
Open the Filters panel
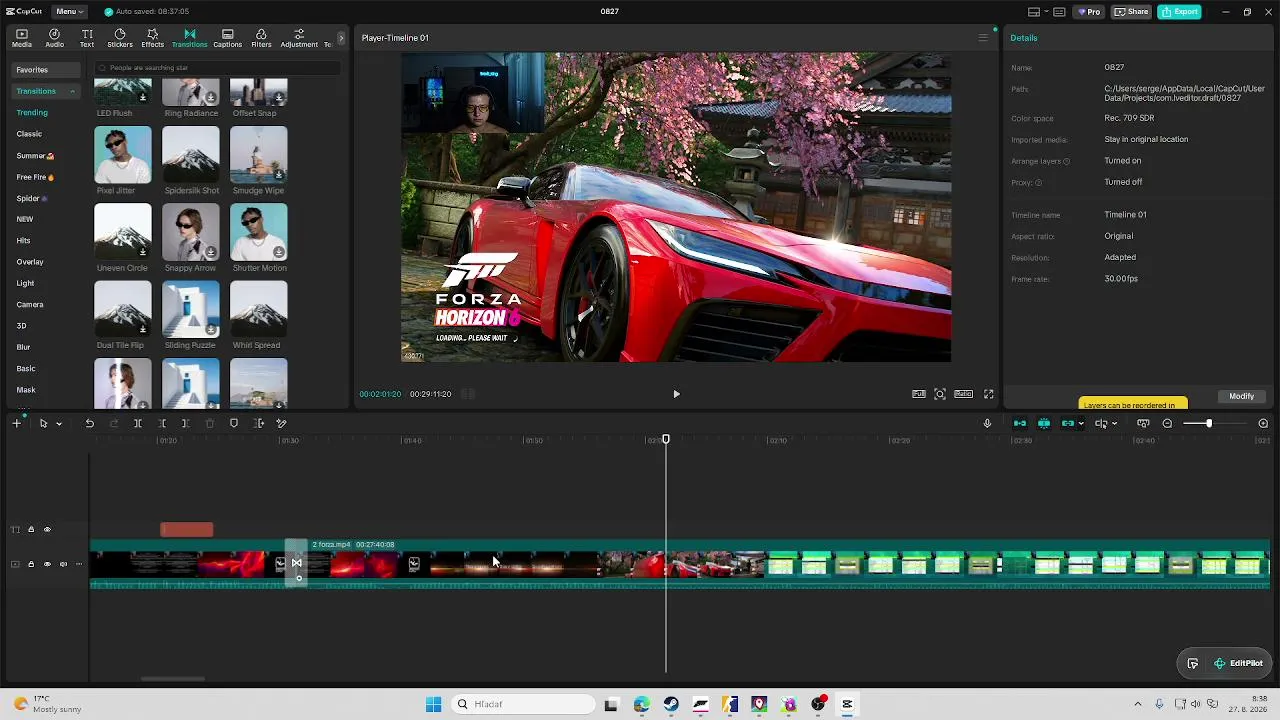pyautogui.click(x=261, y=38)
